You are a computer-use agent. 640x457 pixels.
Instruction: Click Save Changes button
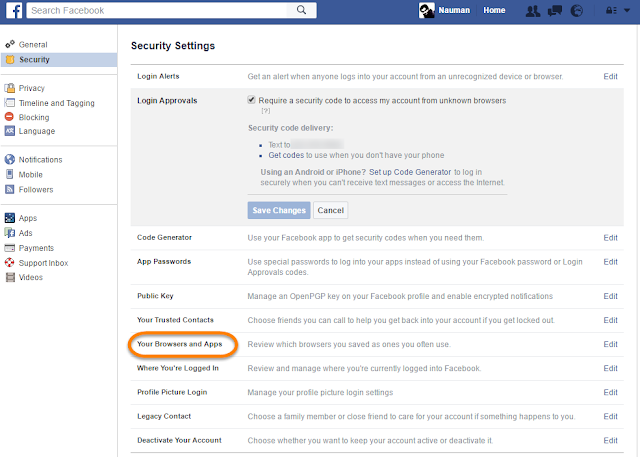(x=279, y=210)
